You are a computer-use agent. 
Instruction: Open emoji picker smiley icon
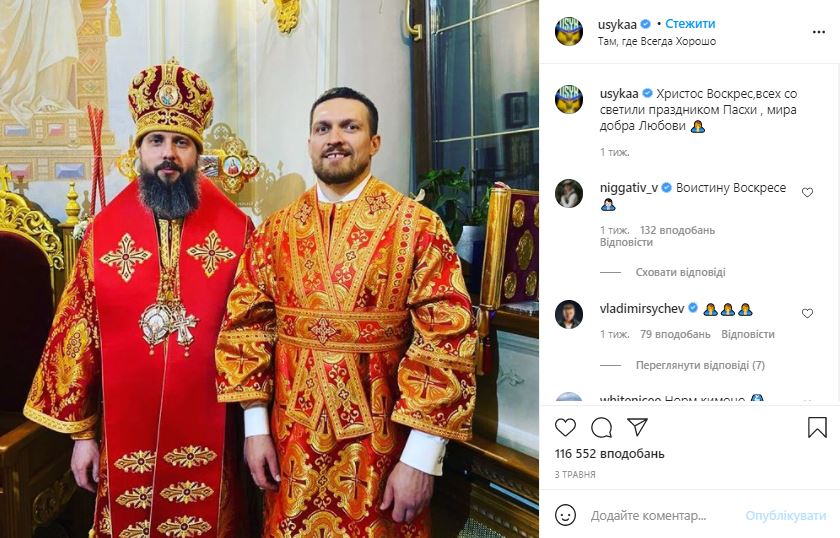pos(565,515)
